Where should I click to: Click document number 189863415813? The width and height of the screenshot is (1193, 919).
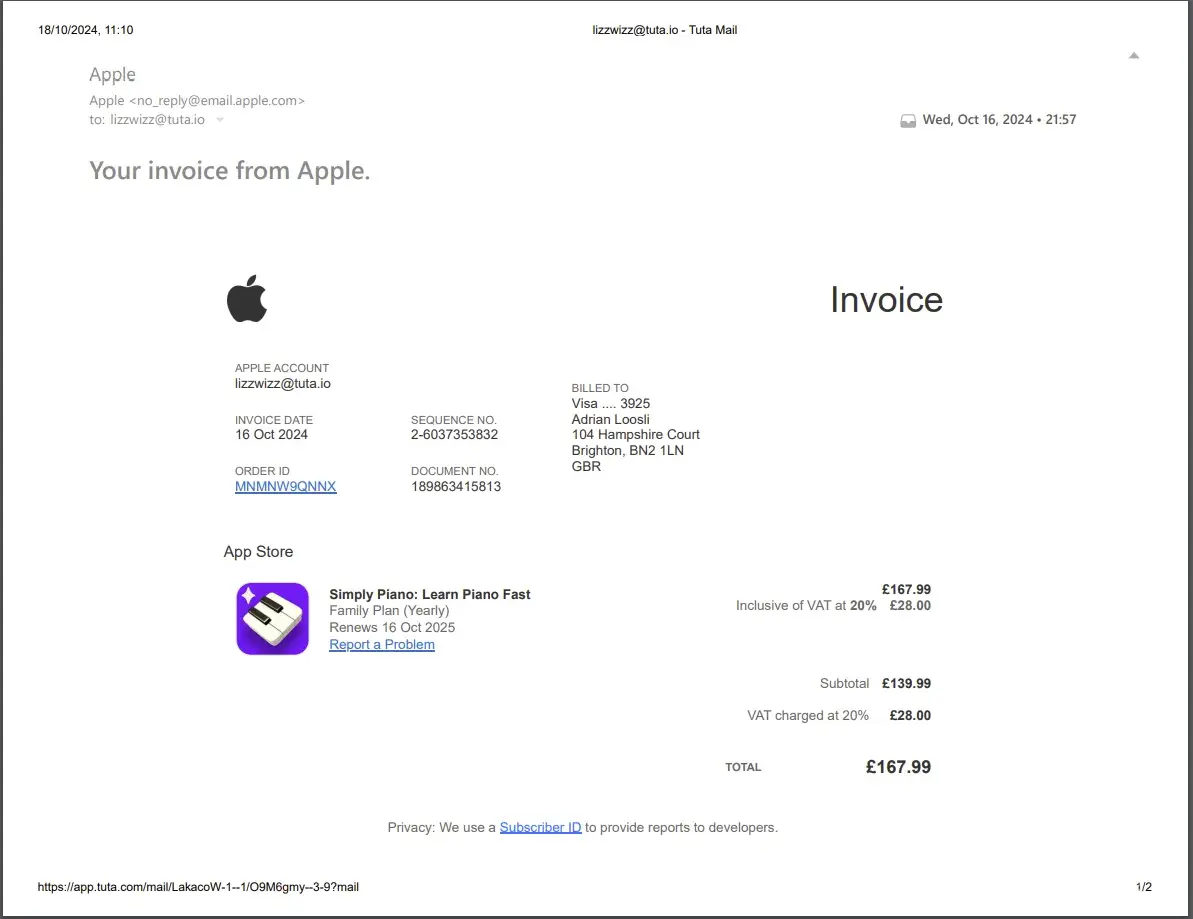point(456,486)
